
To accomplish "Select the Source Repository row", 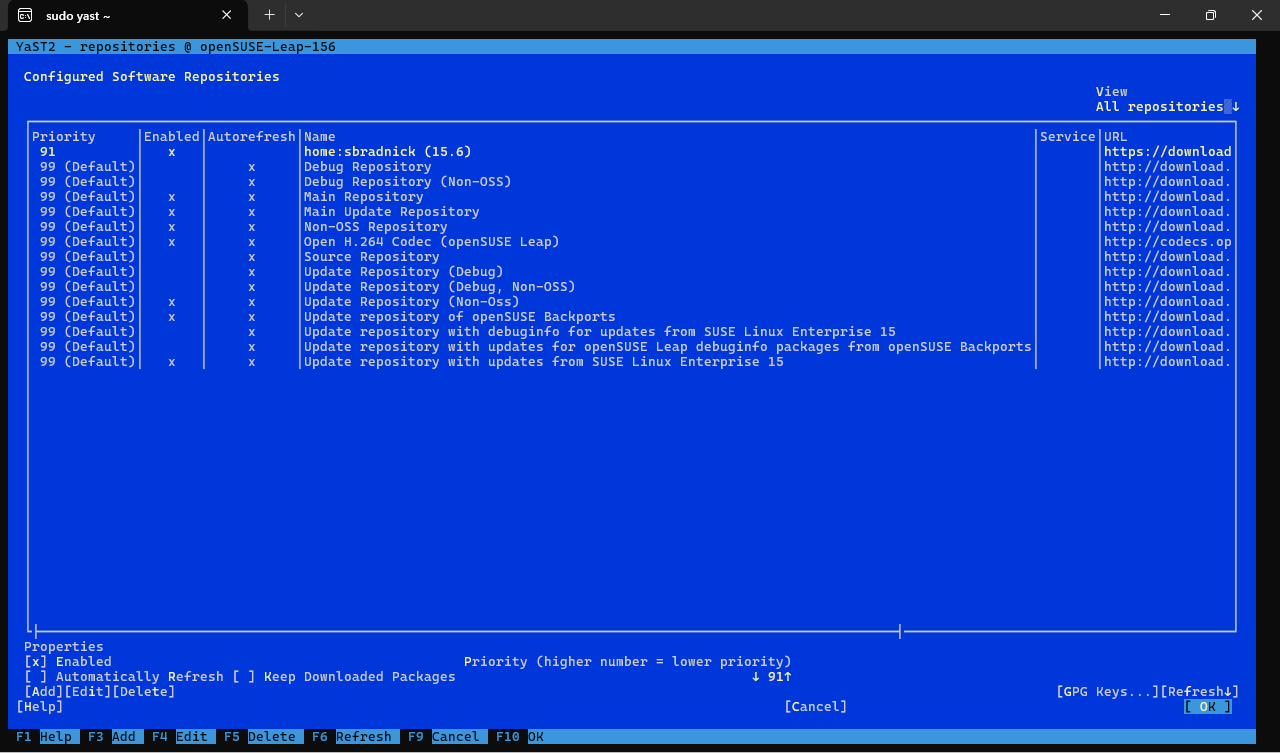I will click(x=632, y=257).
